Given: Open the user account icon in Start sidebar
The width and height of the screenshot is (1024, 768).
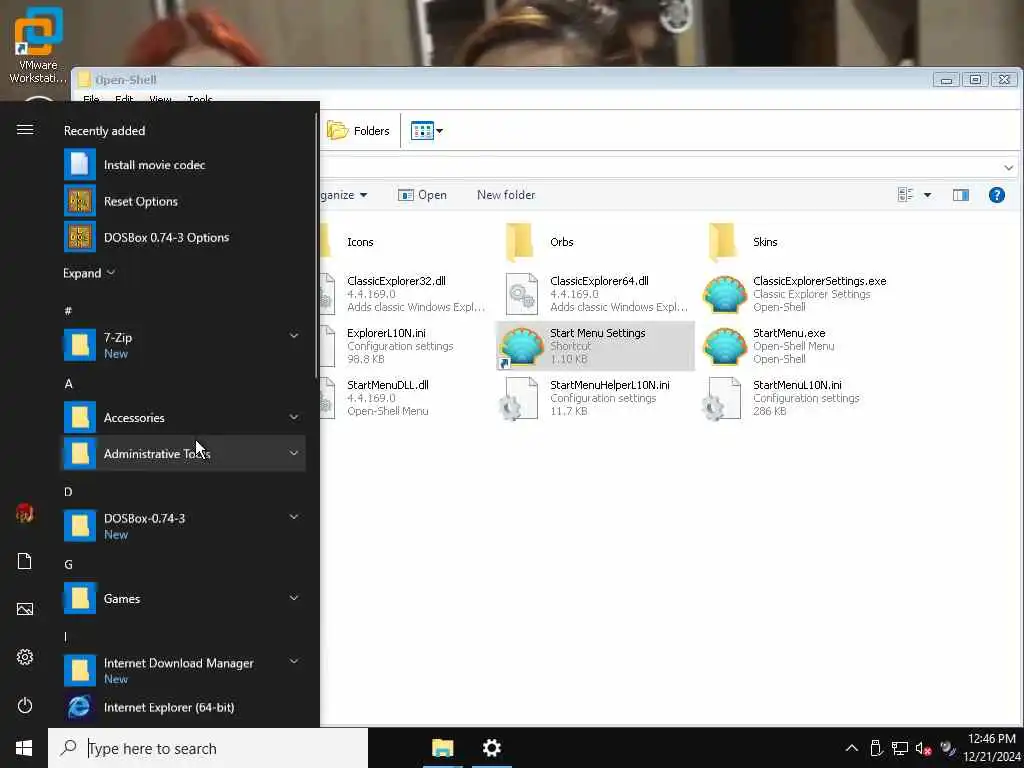Looking at the screenshot, I should click(x=25, y=513).
